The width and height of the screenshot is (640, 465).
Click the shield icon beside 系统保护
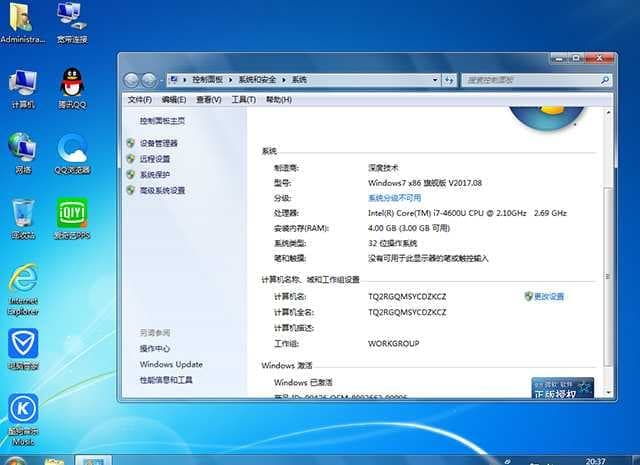131,174
